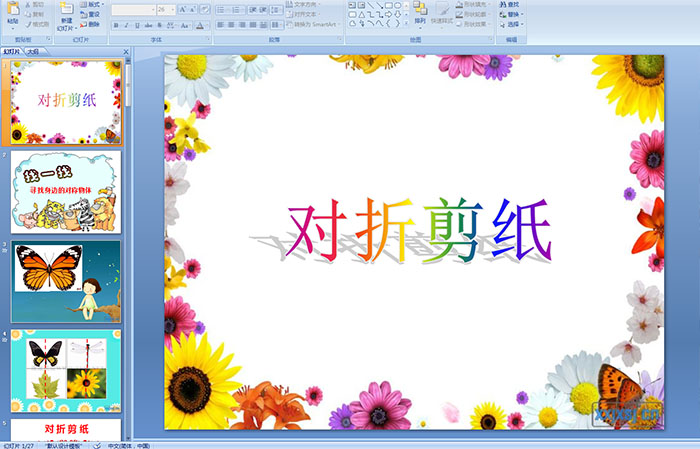Select the Right Arrow shape
The height and width of the screenshot is (449, 700).
[x=388, y=14]
